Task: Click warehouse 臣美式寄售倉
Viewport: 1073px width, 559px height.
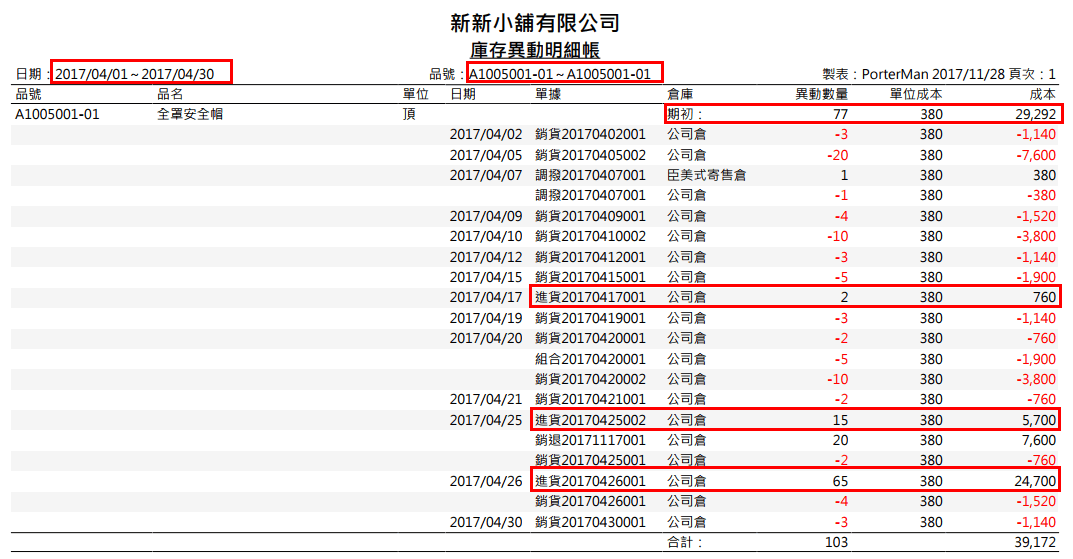Action: 706,175
